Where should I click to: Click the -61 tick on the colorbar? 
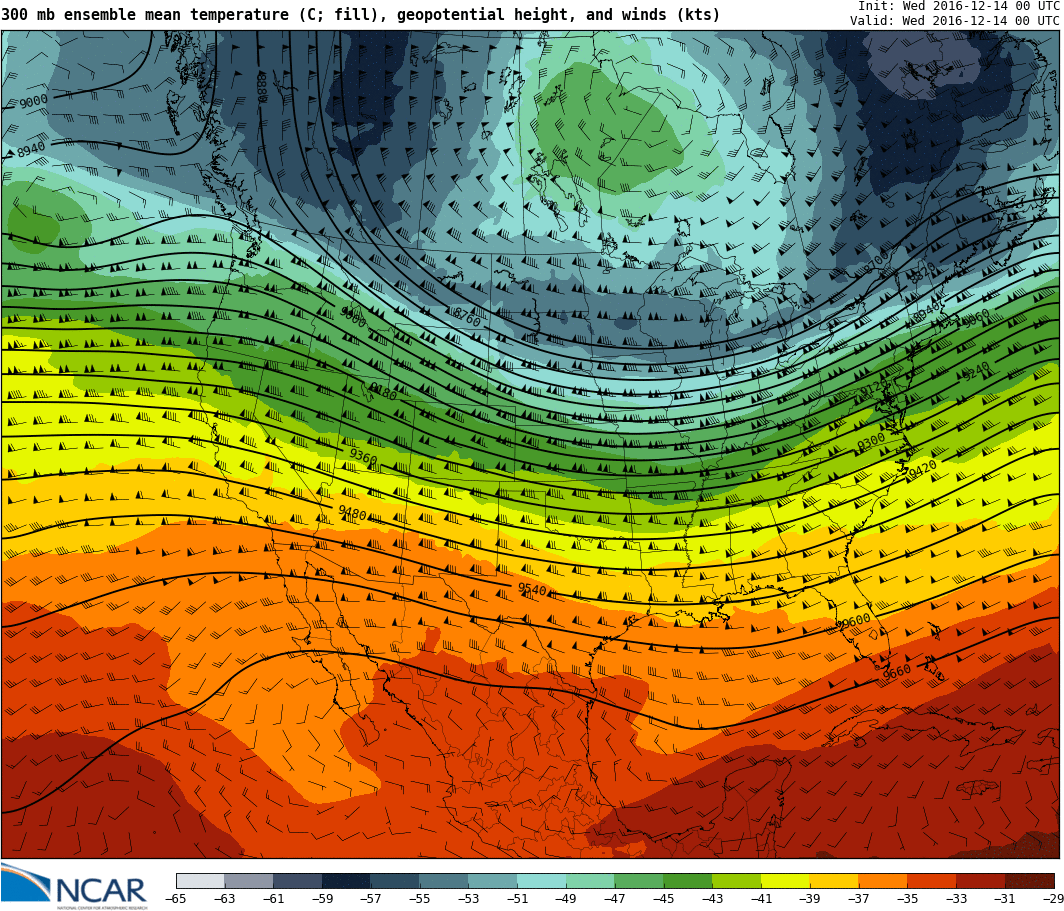[x=273, y=899]
